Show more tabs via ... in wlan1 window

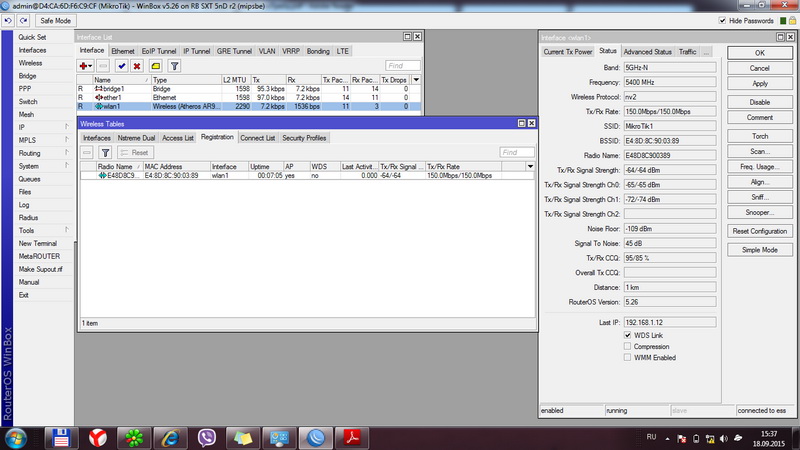(706, 52)
